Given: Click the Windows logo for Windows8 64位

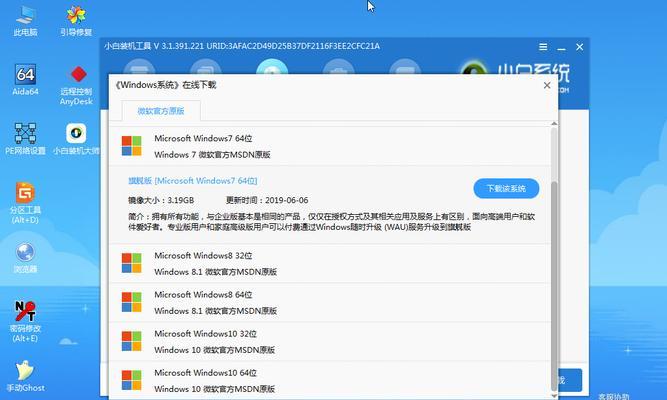Looking at the screenshot, I should click(x=131, y=302).
